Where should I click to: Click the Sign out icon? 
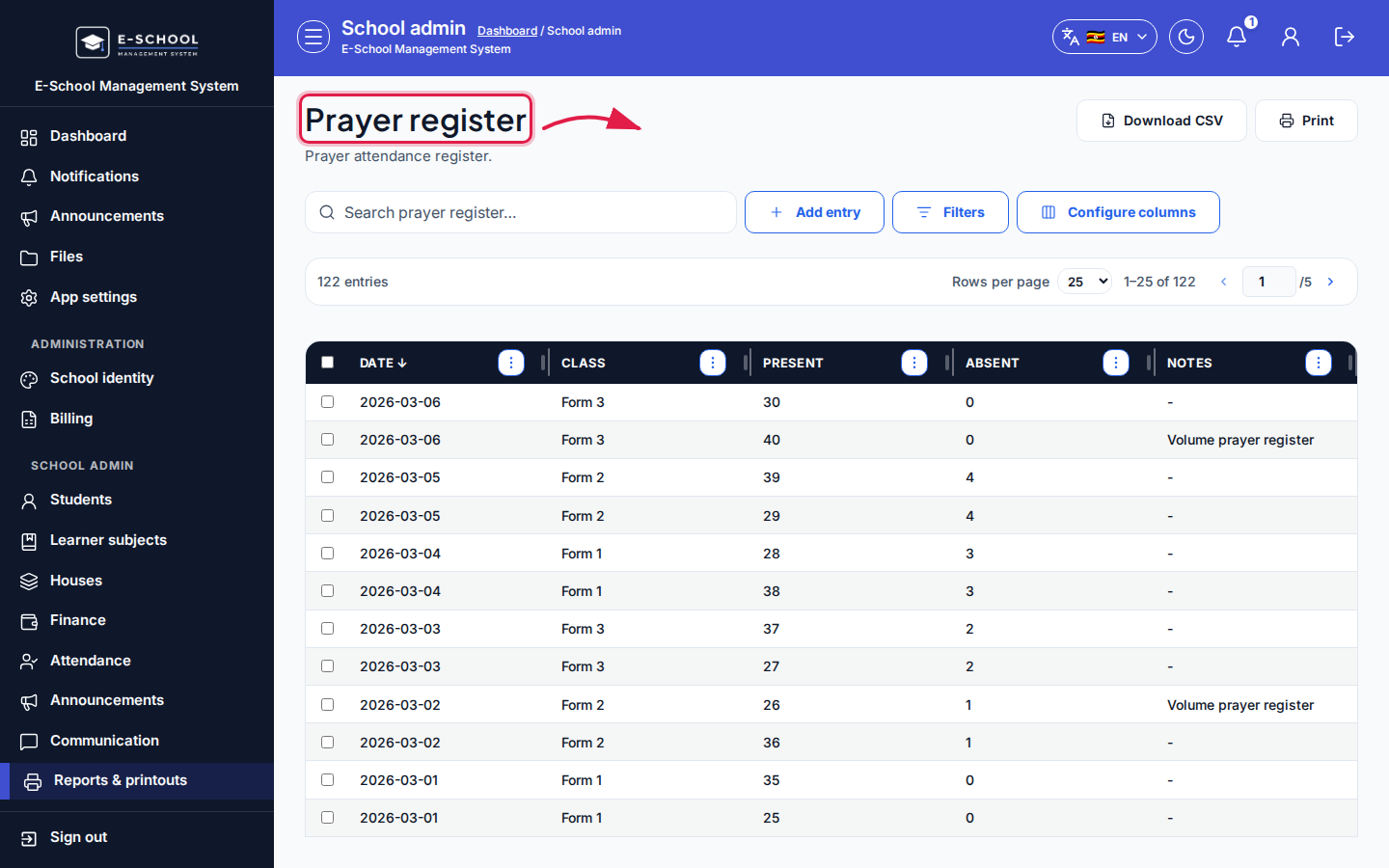tap(29, 838)
